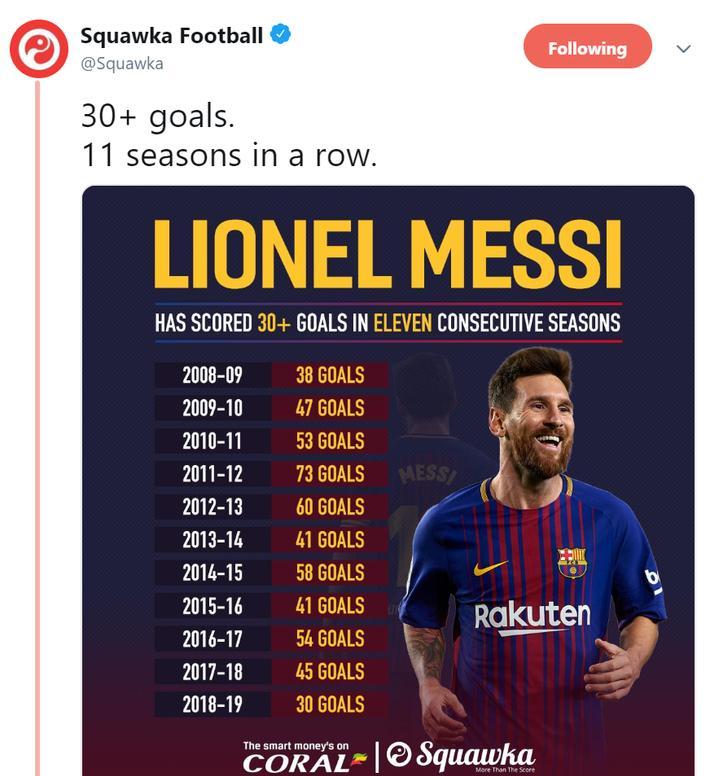
Task: Click the '73 GOALS' stat cell
Action: [330, 474]
